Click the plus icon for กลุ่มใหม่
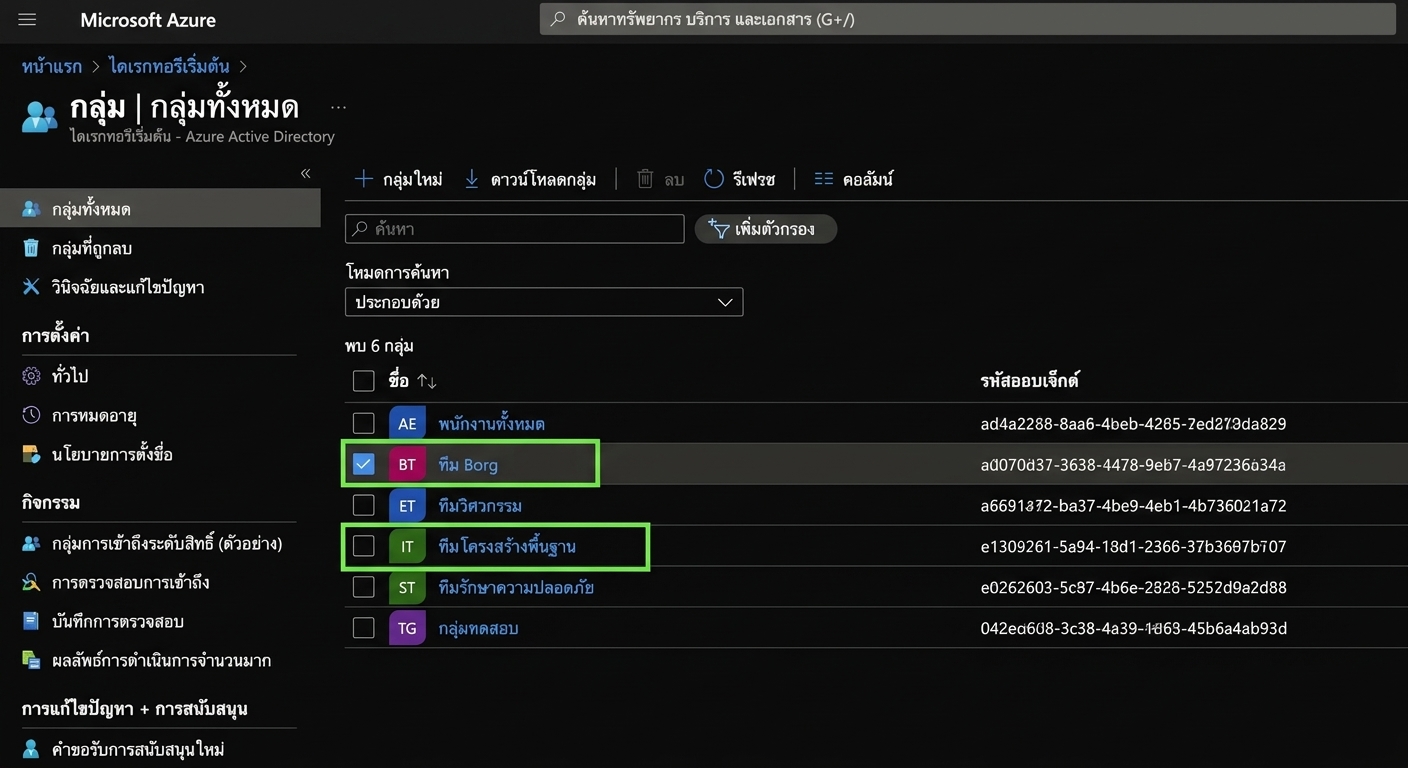Screen dimensions: 1408x768 364,179
